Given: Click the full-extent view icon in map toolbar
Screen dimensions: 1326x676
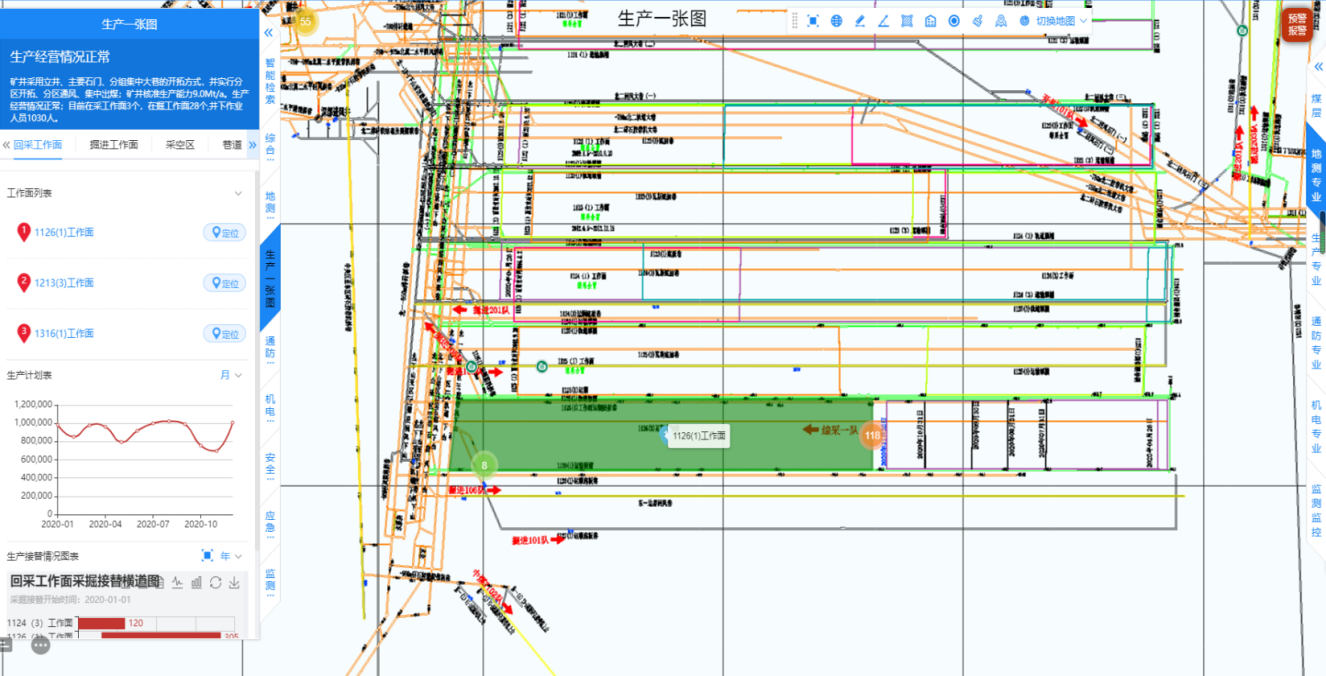Looking at the screenshot, I should 813,21.
